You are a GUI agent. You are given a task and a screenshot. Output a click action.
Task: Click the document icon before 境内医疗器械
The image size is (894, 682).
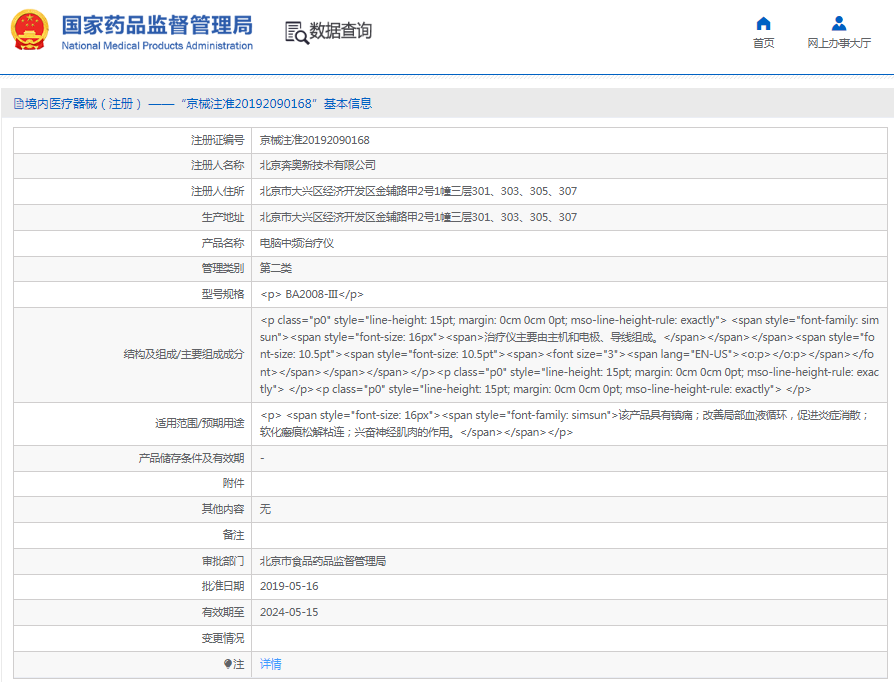[19, 104]
